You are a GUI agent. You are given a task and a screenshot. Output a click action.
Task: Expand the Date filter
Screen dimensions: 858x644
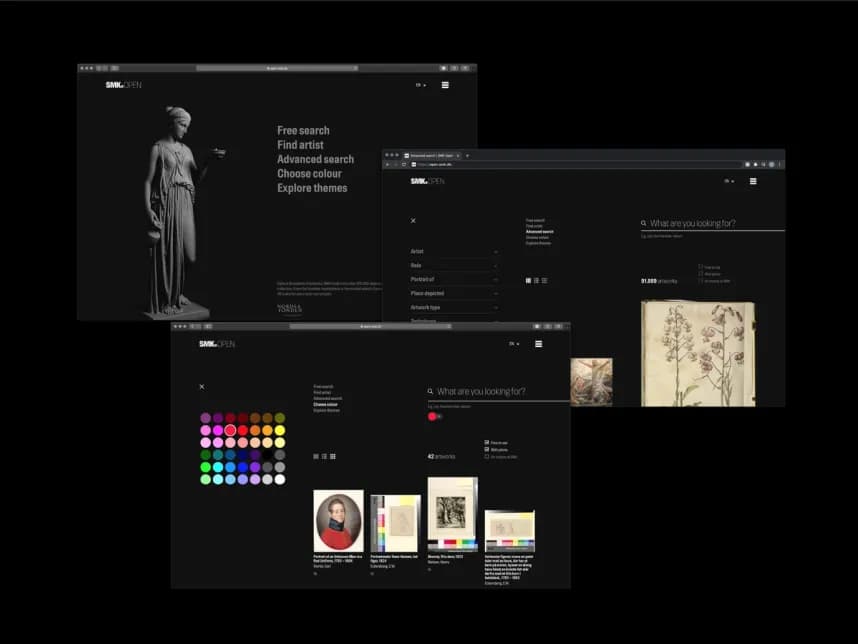[x=454, y=265]
